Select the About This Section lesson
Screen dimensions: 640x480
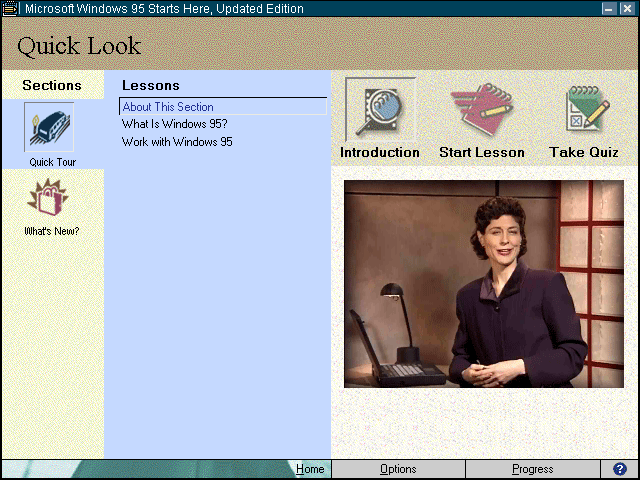pos(223,107)
